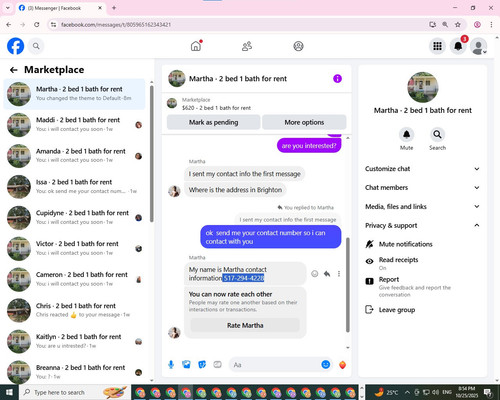
Task: Expand the Customize chat section
Action: (422, 169)
